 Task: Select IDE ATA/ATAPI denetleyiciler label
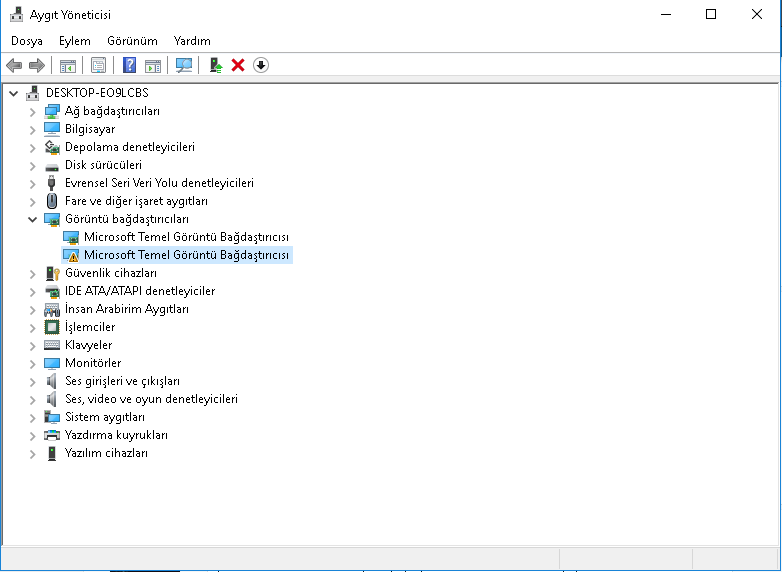pyautogui.click(x=140, y=291)
